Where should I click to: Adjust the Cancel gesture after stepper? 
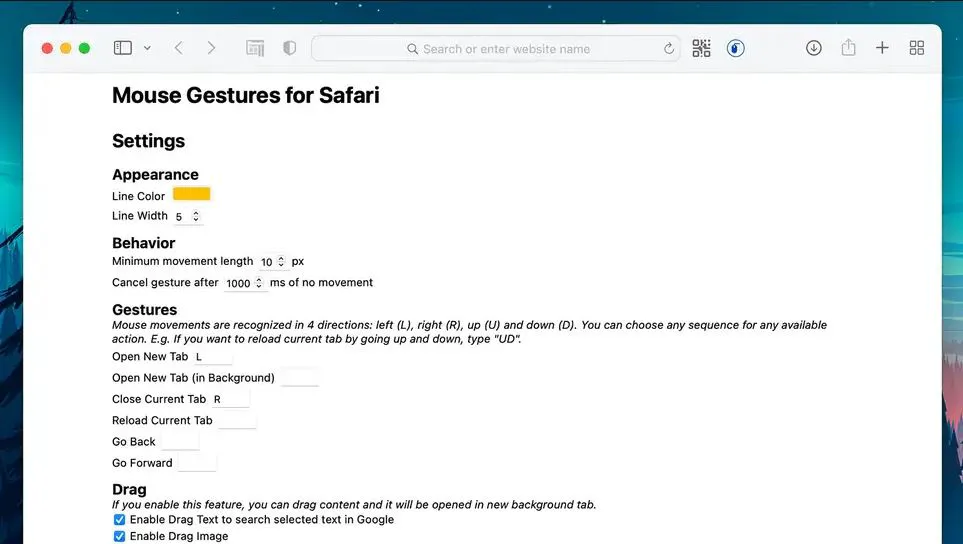[260, 283]
